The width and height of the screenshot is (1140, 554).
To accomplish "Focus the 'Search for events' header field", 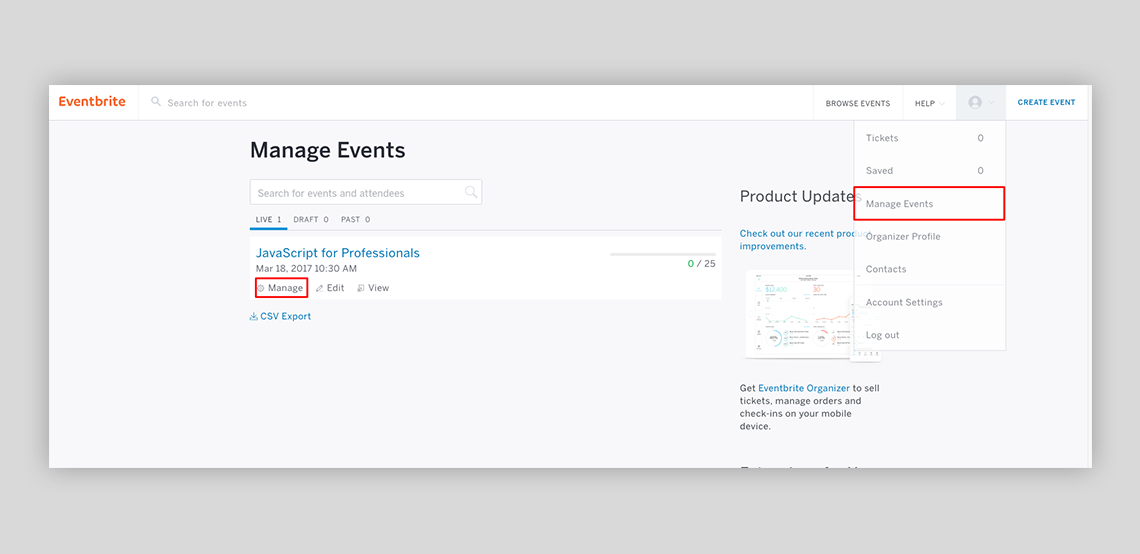I will click(x=206, y=103).
